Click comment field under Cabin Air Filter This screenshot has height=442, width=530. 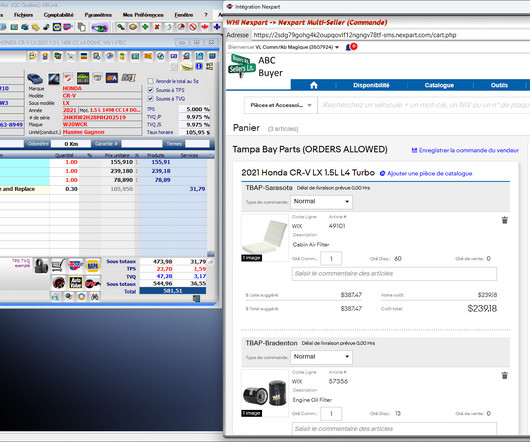click(394, 274)
